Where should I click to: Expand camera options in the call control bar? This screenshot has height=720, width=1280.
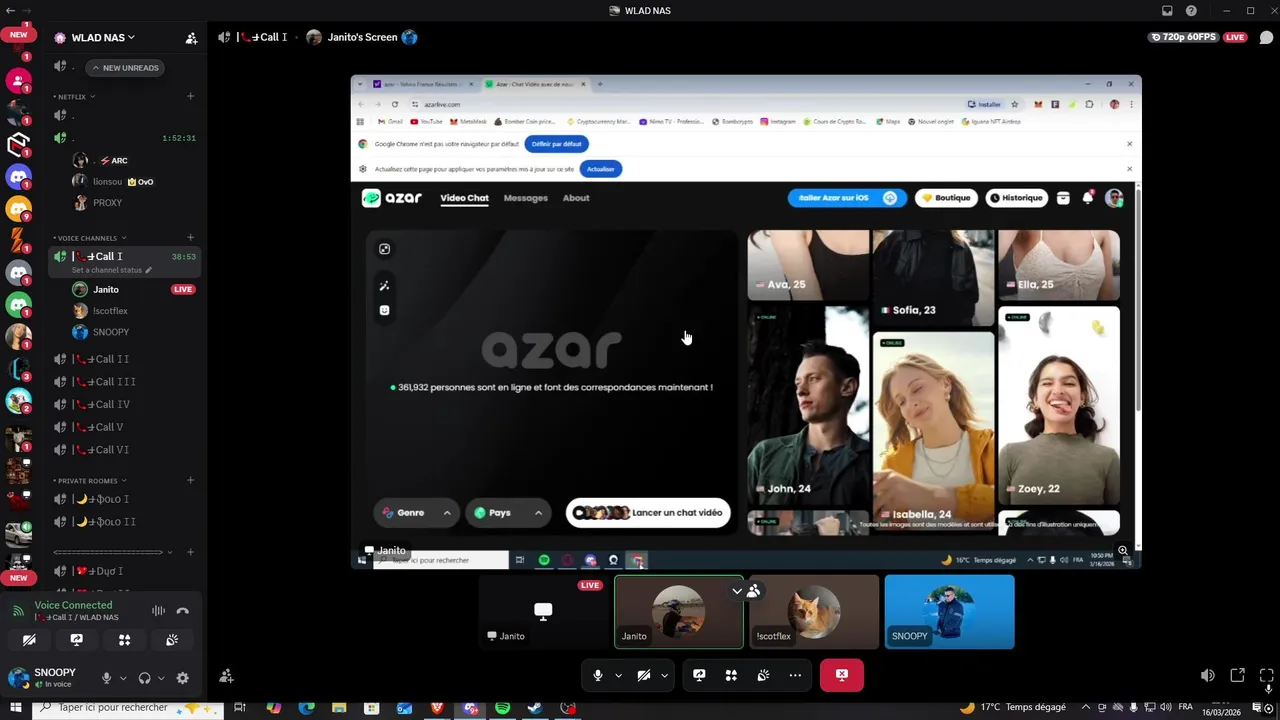coord(664,676)
